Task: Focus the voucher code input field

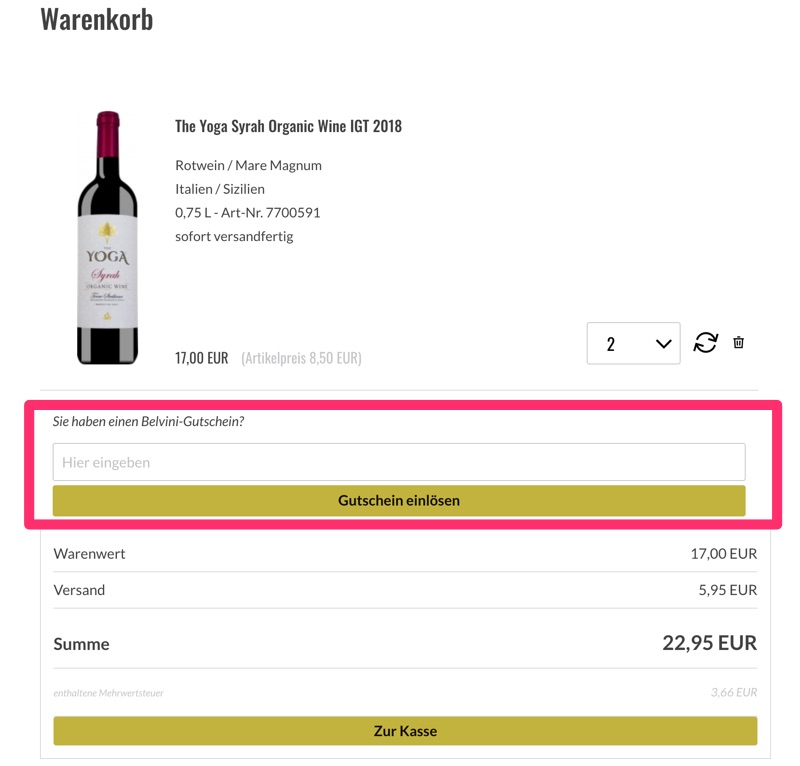Action: pos(398,462)
